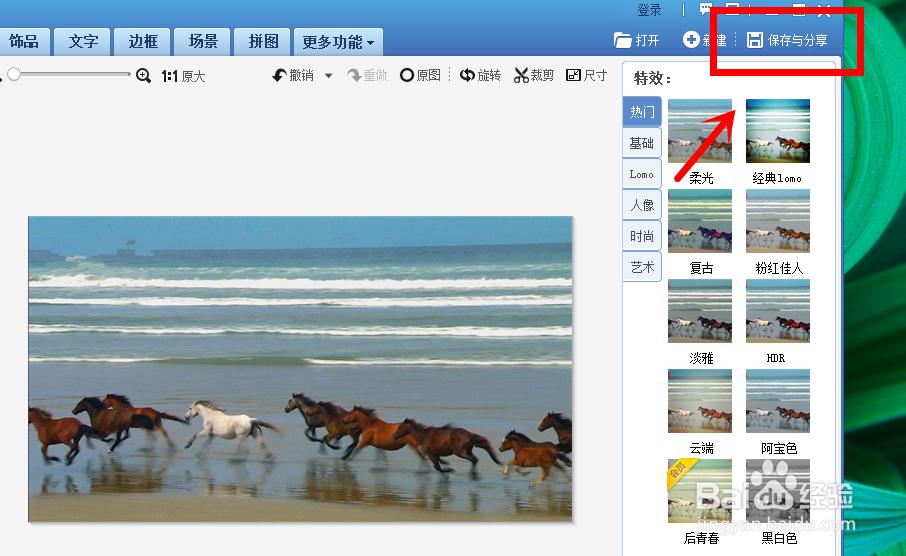
Task: Click the 新建 plus icon
Action: point(690,40)
